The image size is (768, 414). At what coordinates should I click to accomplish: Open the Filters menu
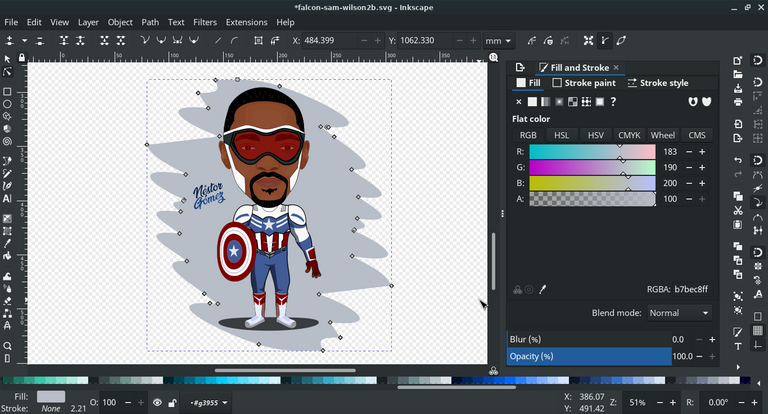(x=205, y=22)
